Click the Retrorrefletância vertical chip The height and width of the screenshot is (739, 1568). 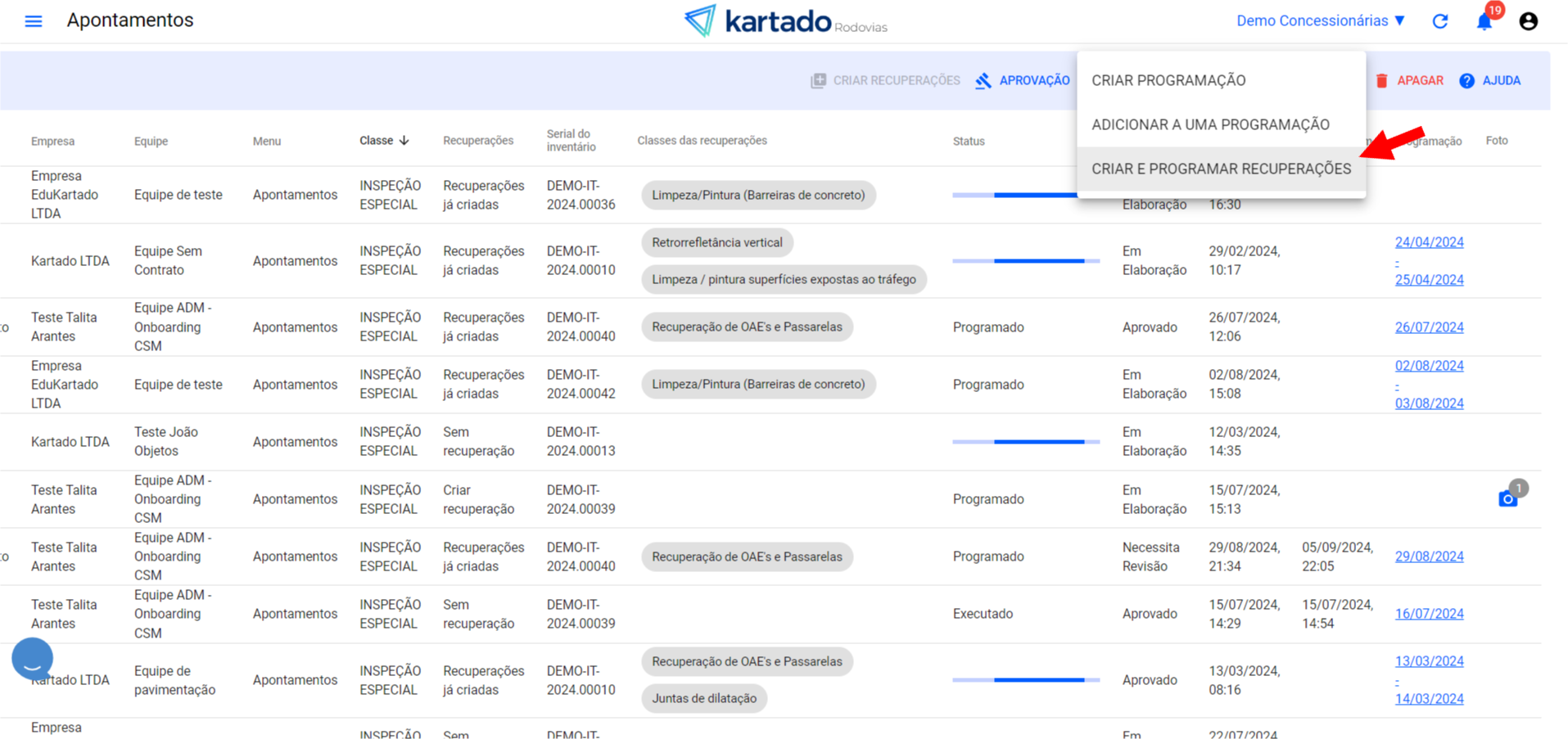717,242
